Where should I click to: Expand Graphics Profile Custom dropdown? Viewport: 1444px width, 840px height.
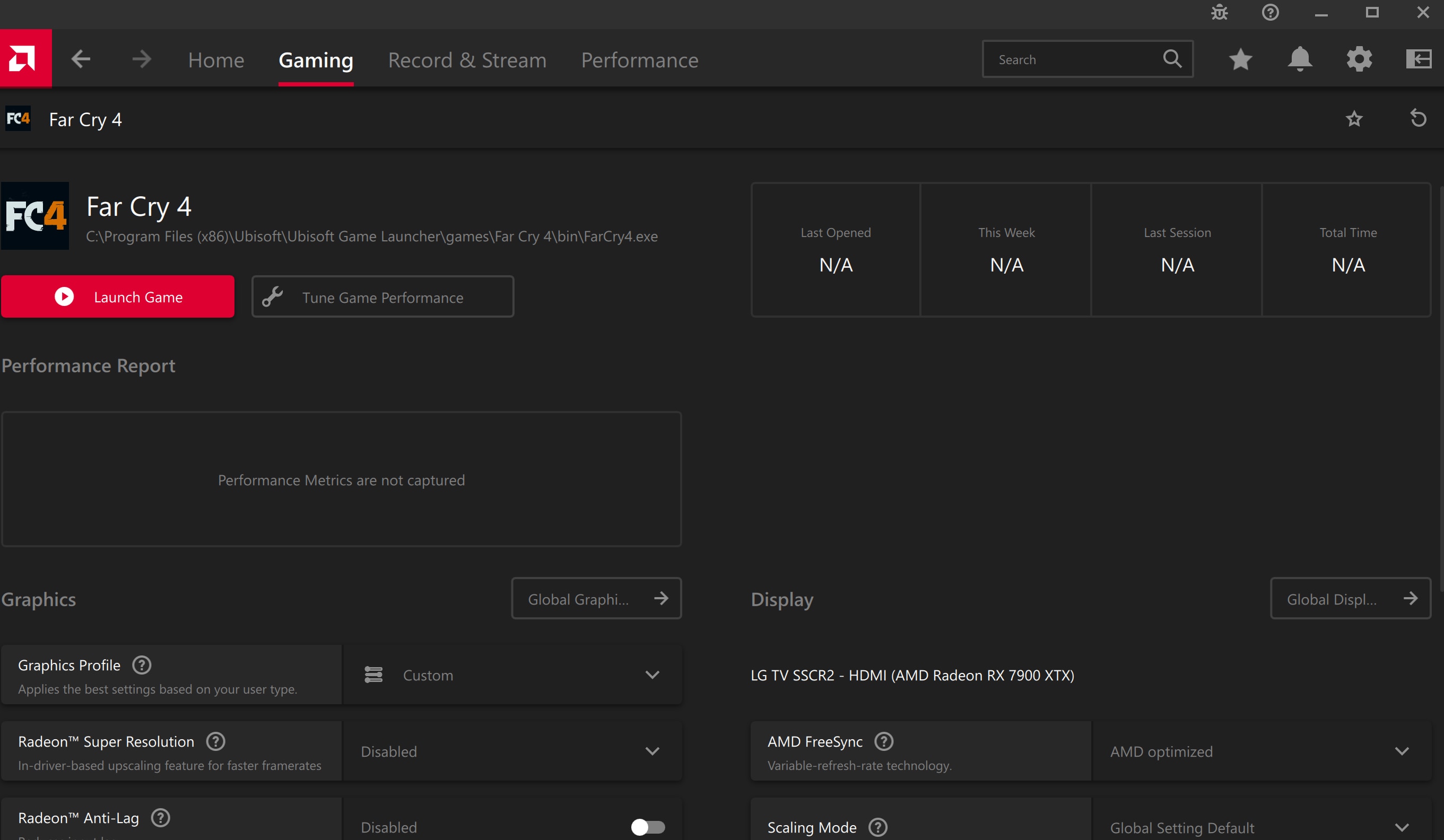point(512,675)
